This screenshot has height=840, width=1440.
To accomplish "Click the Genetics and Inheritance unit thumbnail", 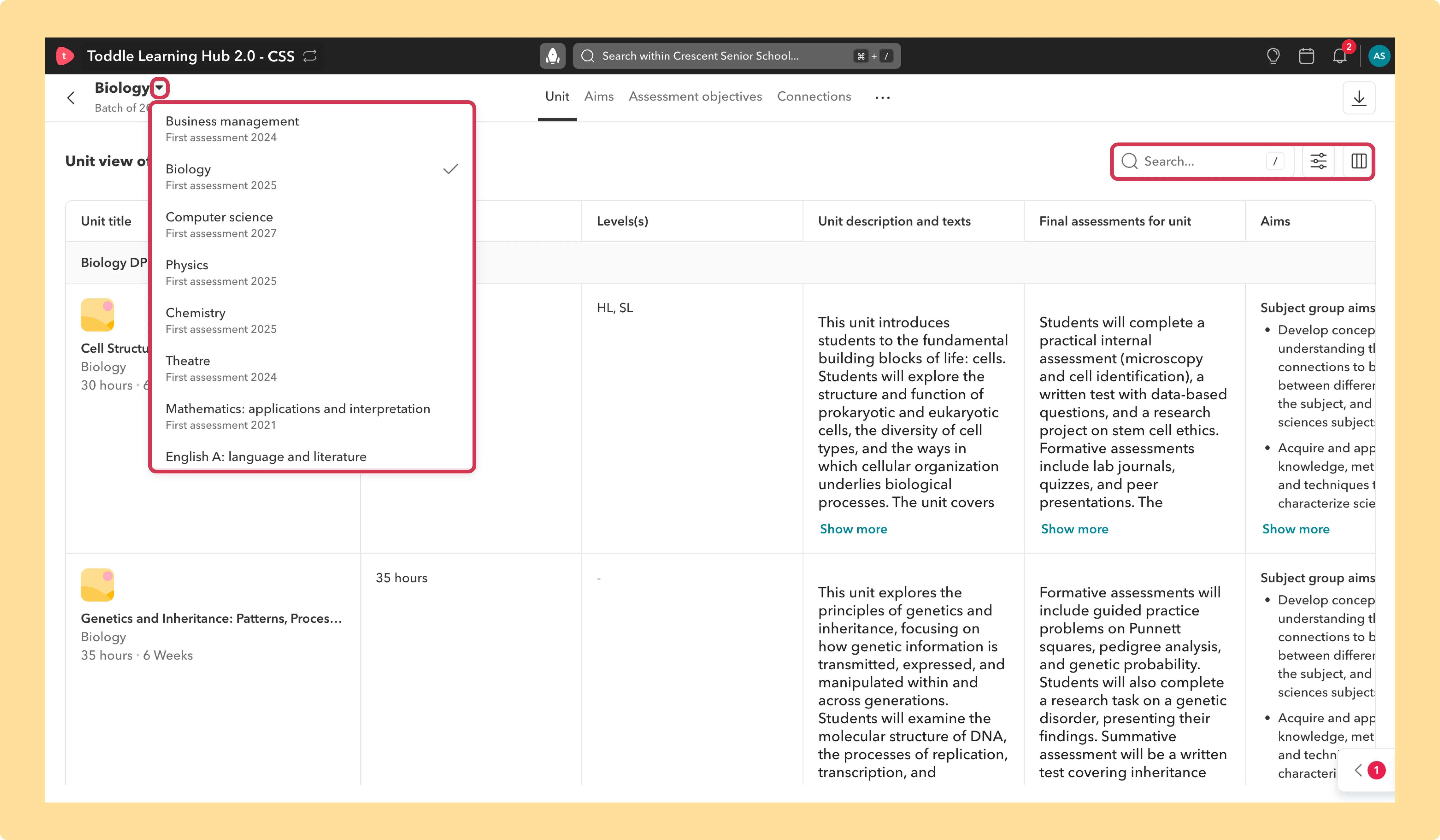I will [97, 585].
